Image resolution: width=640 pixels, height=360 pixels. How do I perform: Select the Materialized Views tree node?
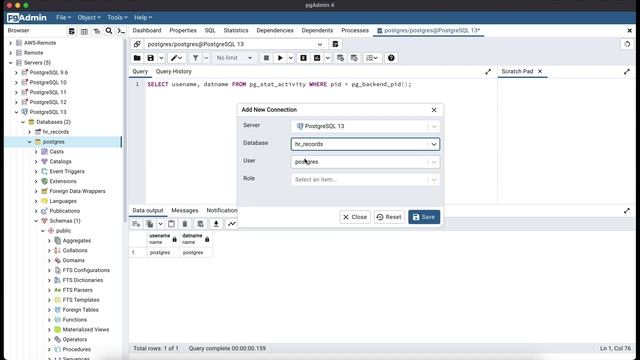point(86,330)
